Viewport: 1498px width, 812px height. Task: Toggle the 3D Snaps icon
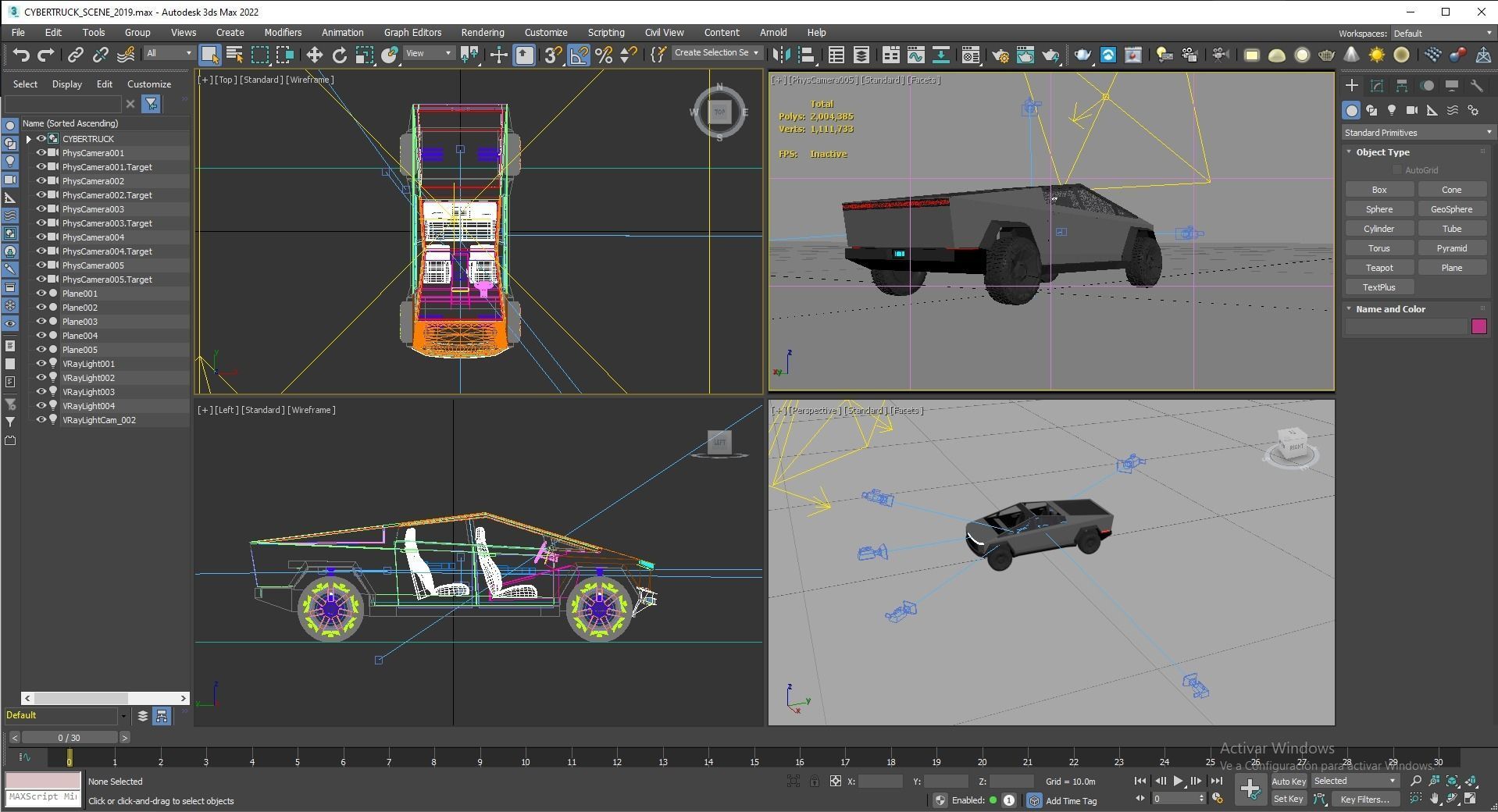tap(553, 55)
